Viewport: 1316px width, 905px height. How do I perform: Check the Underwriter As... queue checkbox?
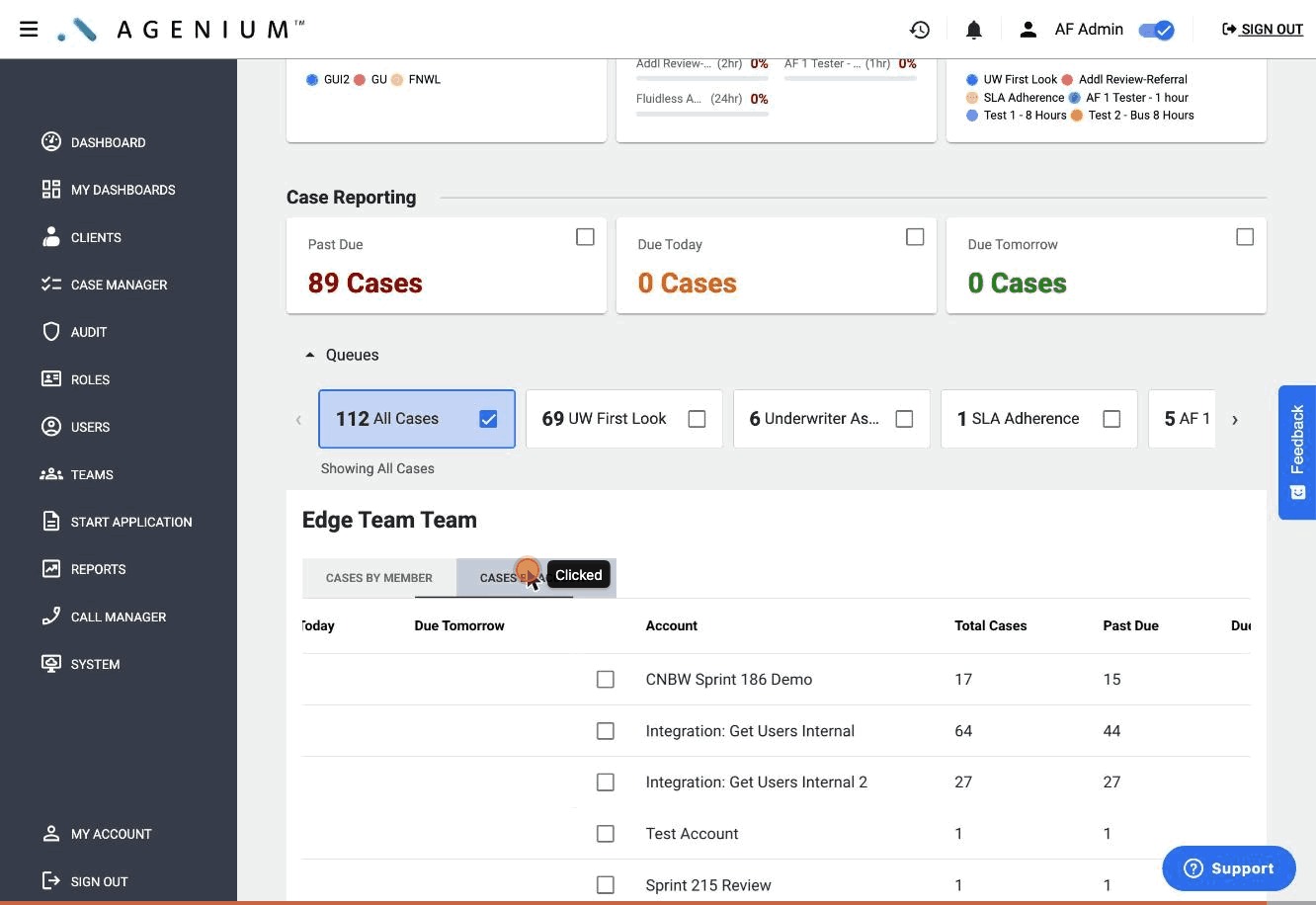[x=904, y=419]
